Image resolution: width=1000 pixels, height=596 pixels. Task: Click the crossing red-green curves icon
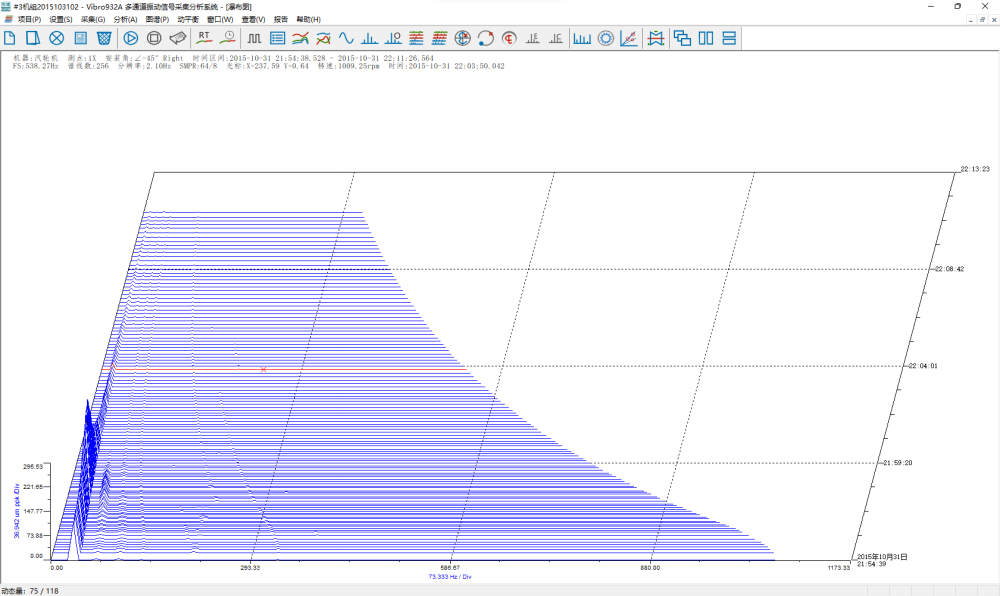click(323, 38)
